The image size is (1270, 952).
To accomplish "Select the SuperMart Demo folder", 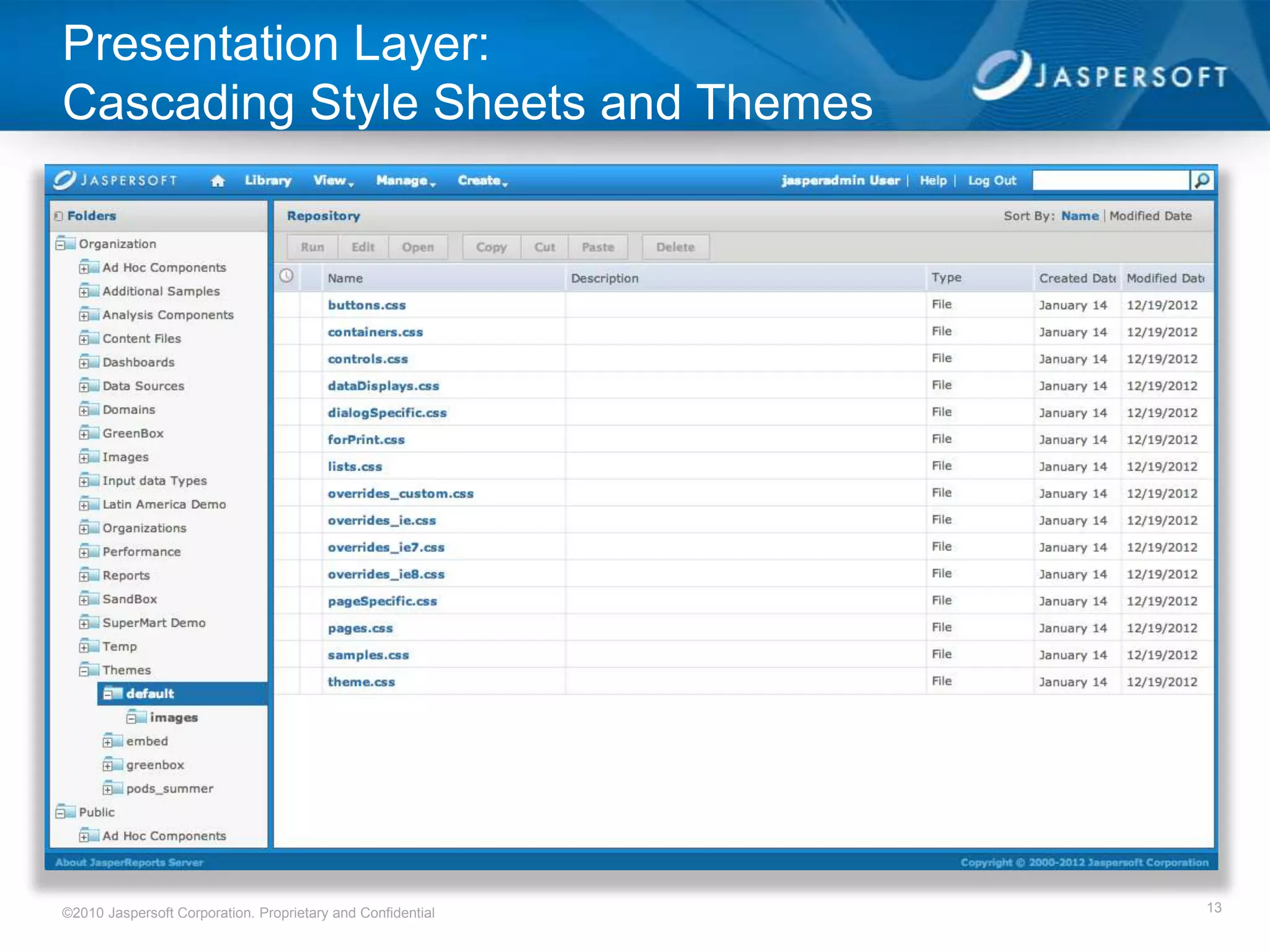I will point(154,622).
